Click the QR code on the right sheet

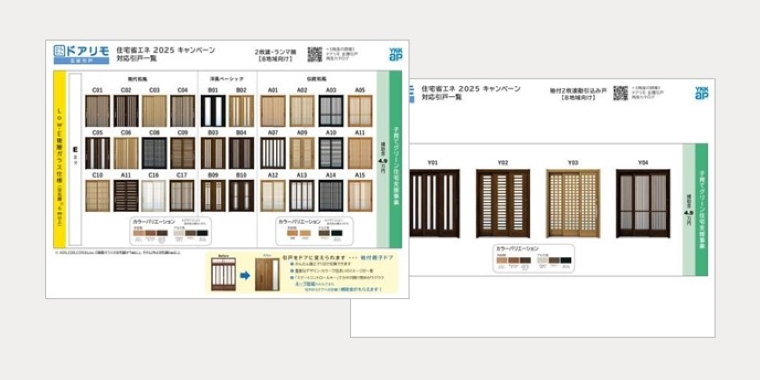[620, 93]
